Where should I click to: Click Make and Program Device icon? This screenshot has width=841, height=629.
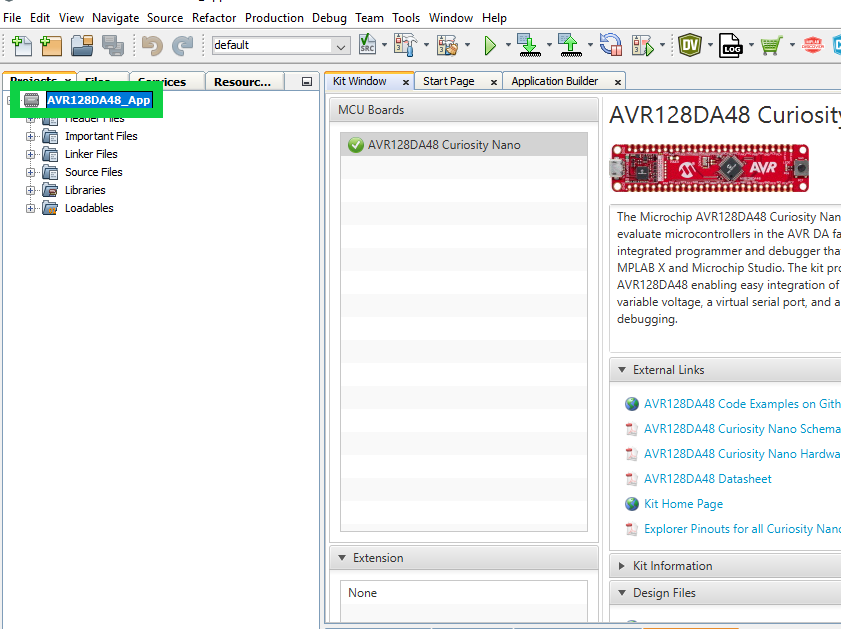click(528, 45)
